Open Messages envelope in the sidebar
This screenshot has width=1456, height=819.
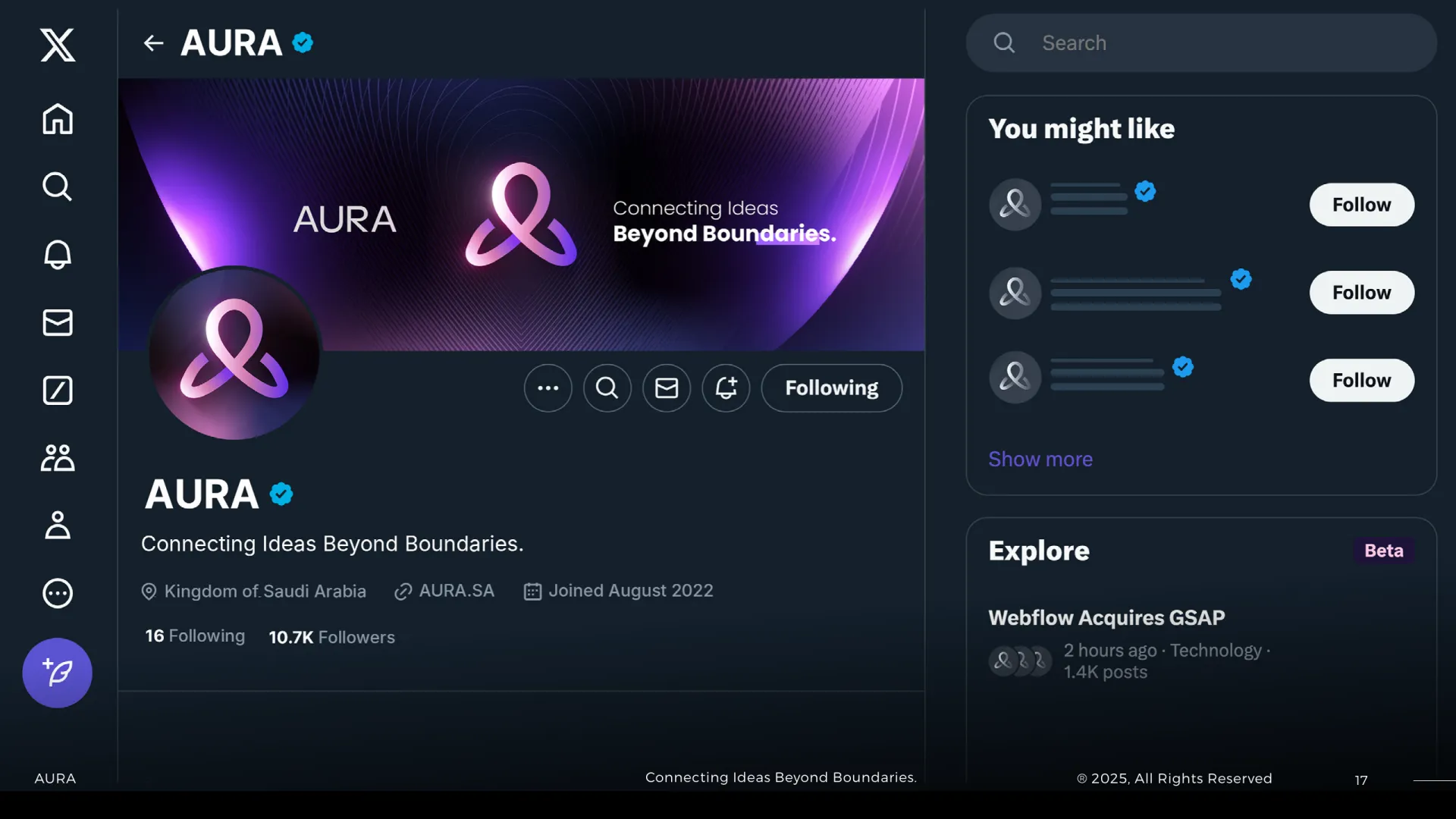(58, 322)
